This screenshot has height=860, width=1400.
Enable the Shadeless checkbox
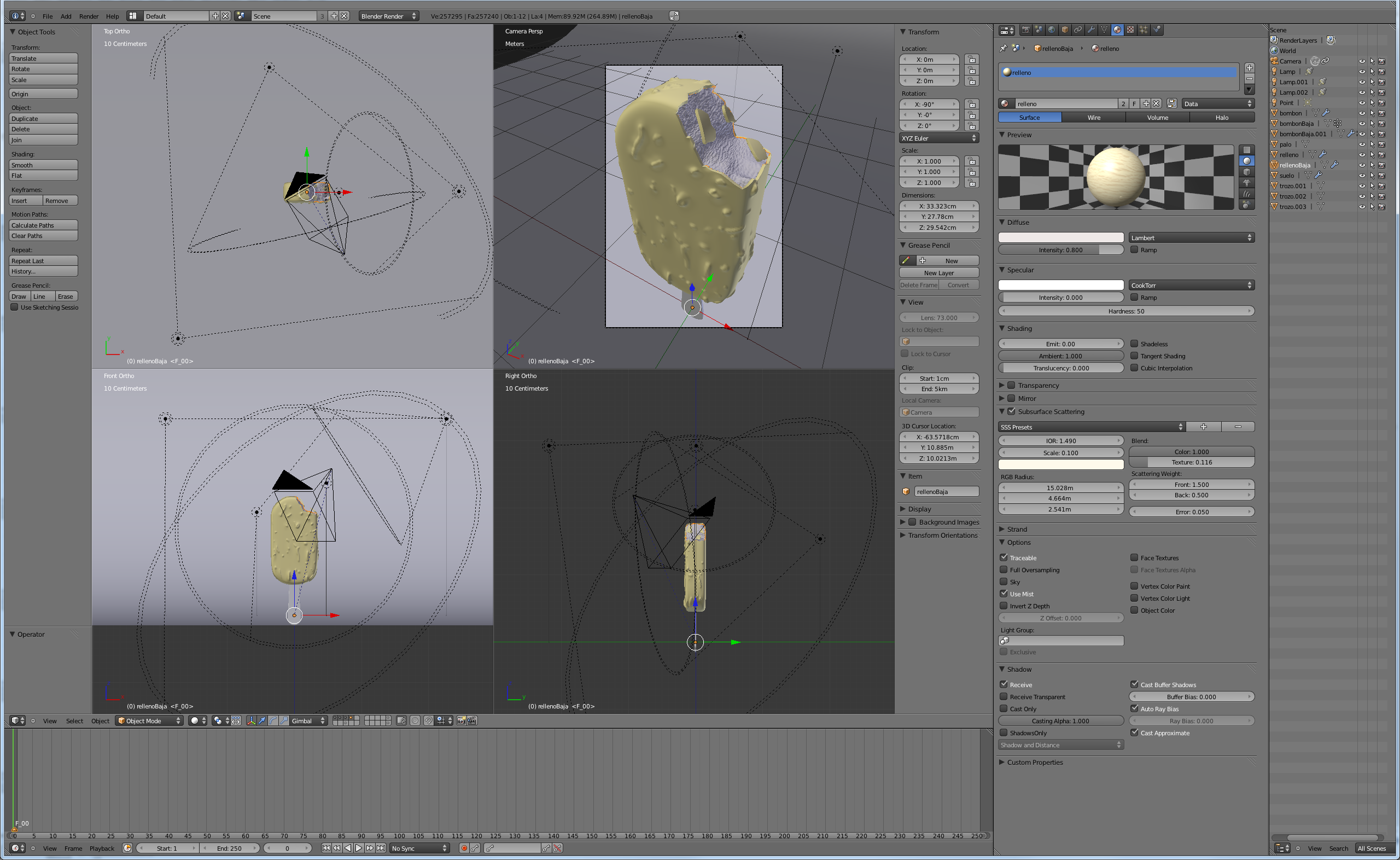click(1134, 344)
